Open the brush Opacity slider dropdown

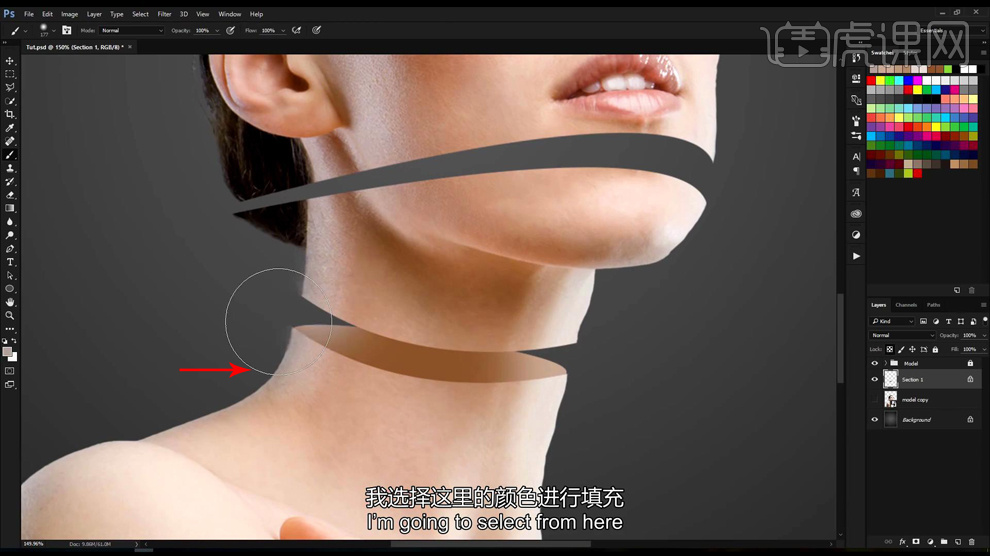(x=217, y=30)
